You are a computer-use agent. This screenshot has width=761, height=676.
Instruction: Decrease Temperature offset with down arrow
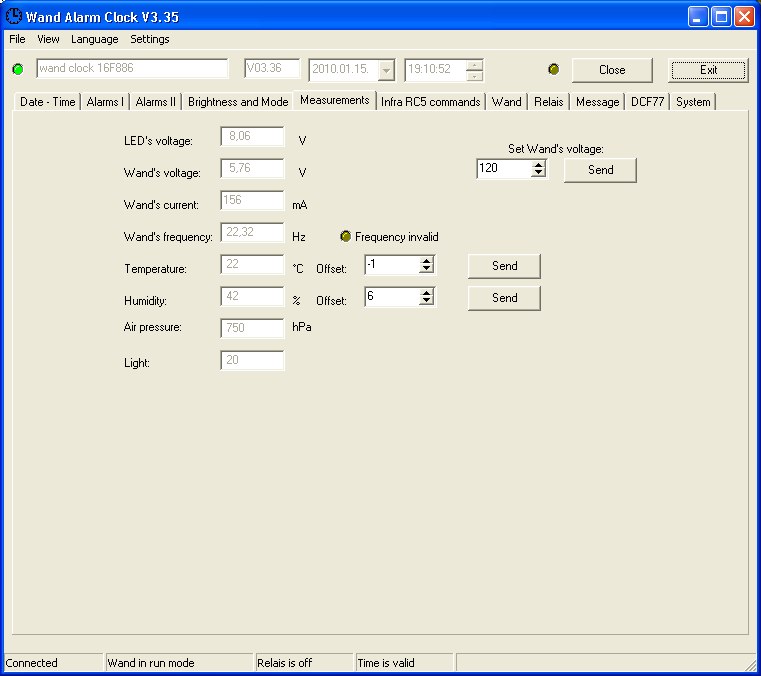pos(426,269)
